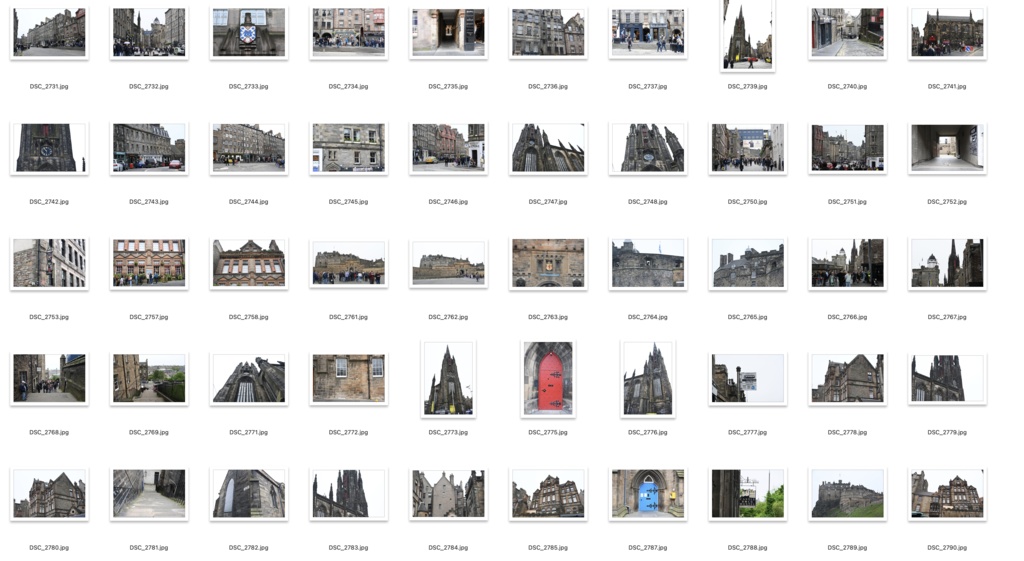The height and width of the screenshot is (561, 1024).
Task: Click the DSC_2753.jpg file name
Action: (x=49, y=317)
